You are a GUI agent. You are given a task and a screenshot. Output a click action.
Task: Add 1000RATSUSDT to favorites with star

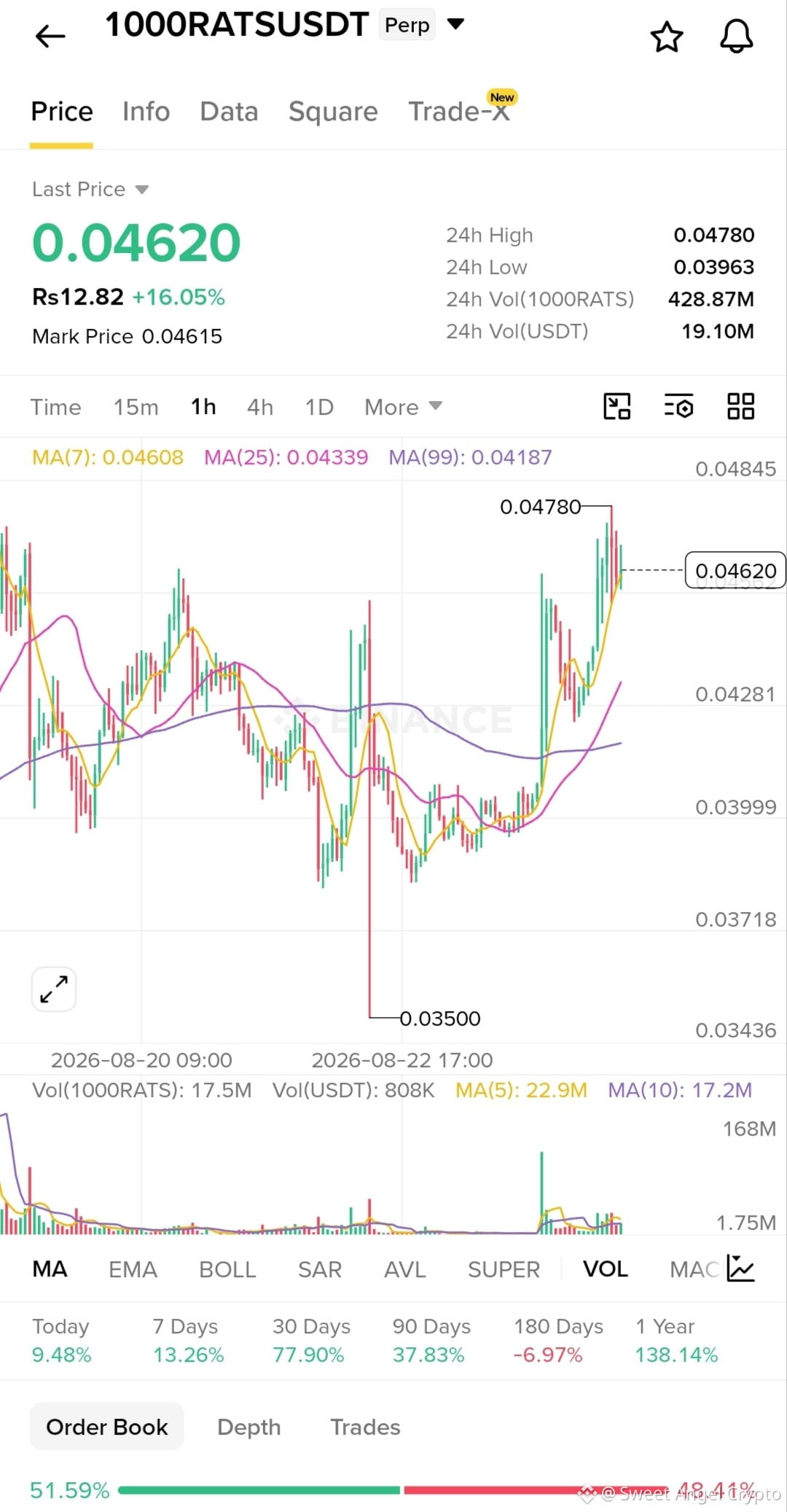click(x=667, y=36)
